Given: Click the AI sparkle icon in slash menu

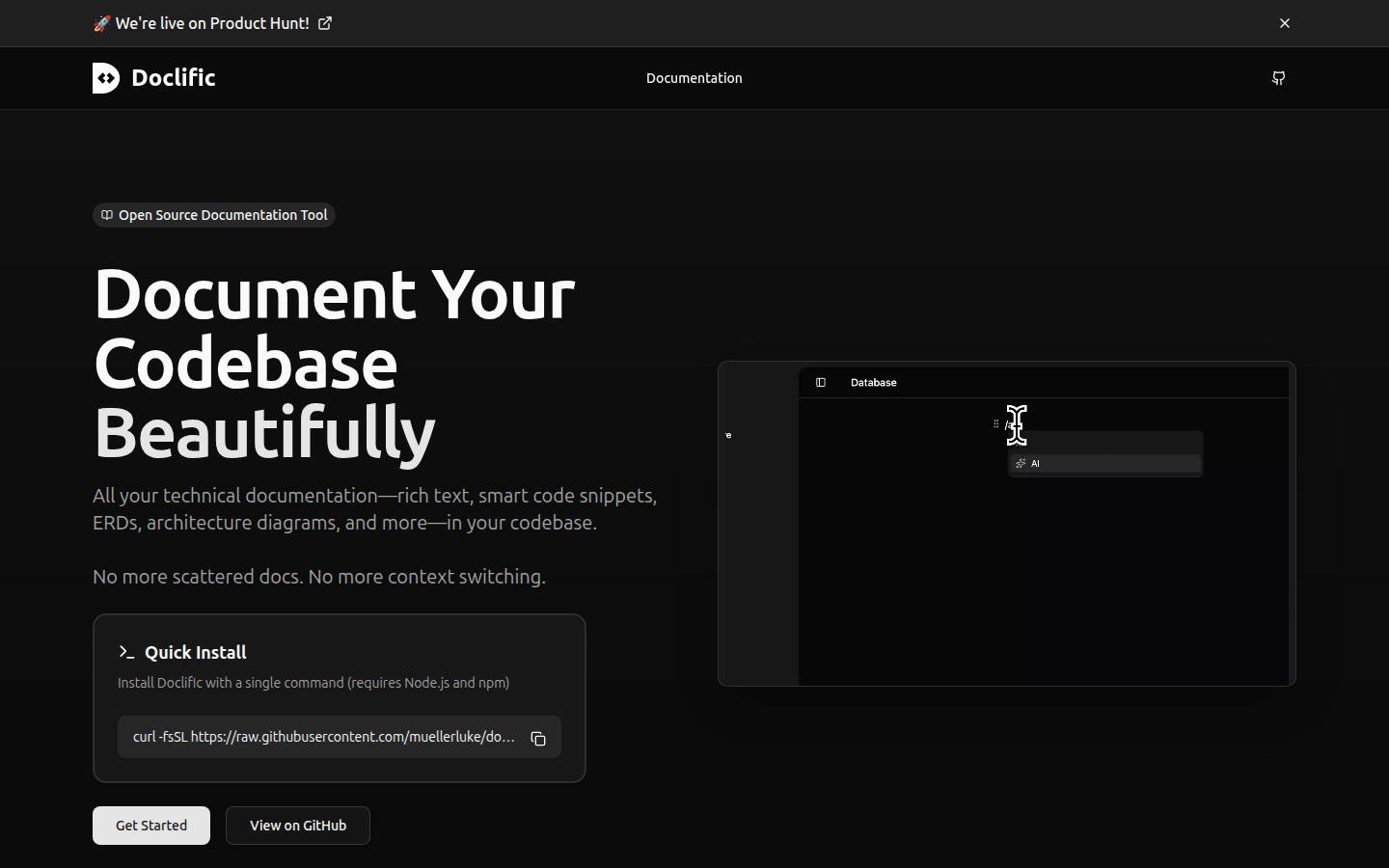Looking at the screenshot, I should coord(1021,464).
